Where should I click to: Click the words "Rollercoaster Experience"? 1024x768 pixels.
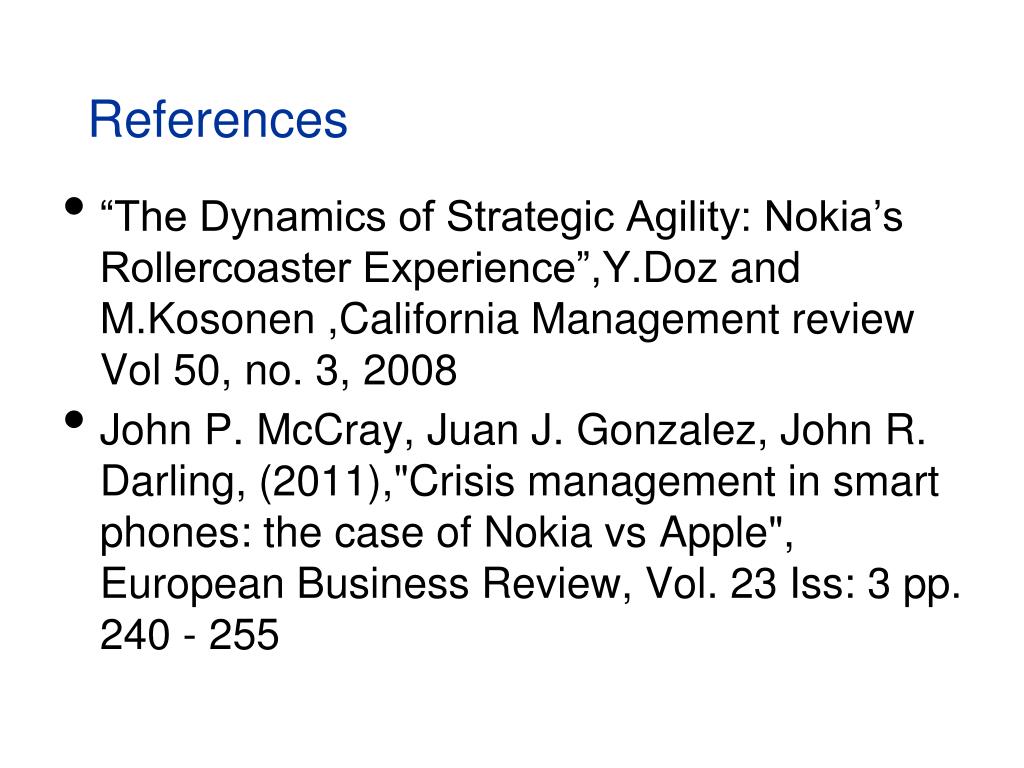click(x=337, y=269)
